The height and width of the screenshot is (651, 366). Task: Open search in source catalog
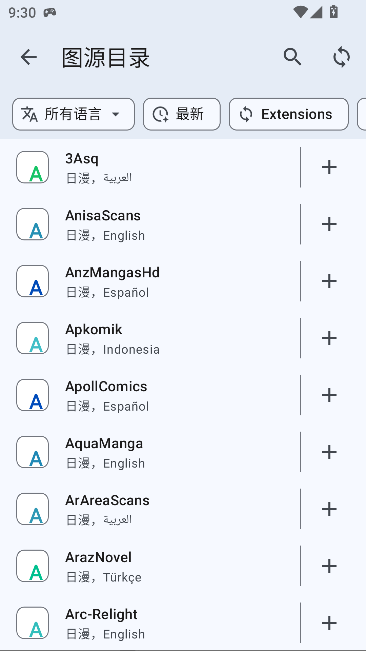click(293, 57)
